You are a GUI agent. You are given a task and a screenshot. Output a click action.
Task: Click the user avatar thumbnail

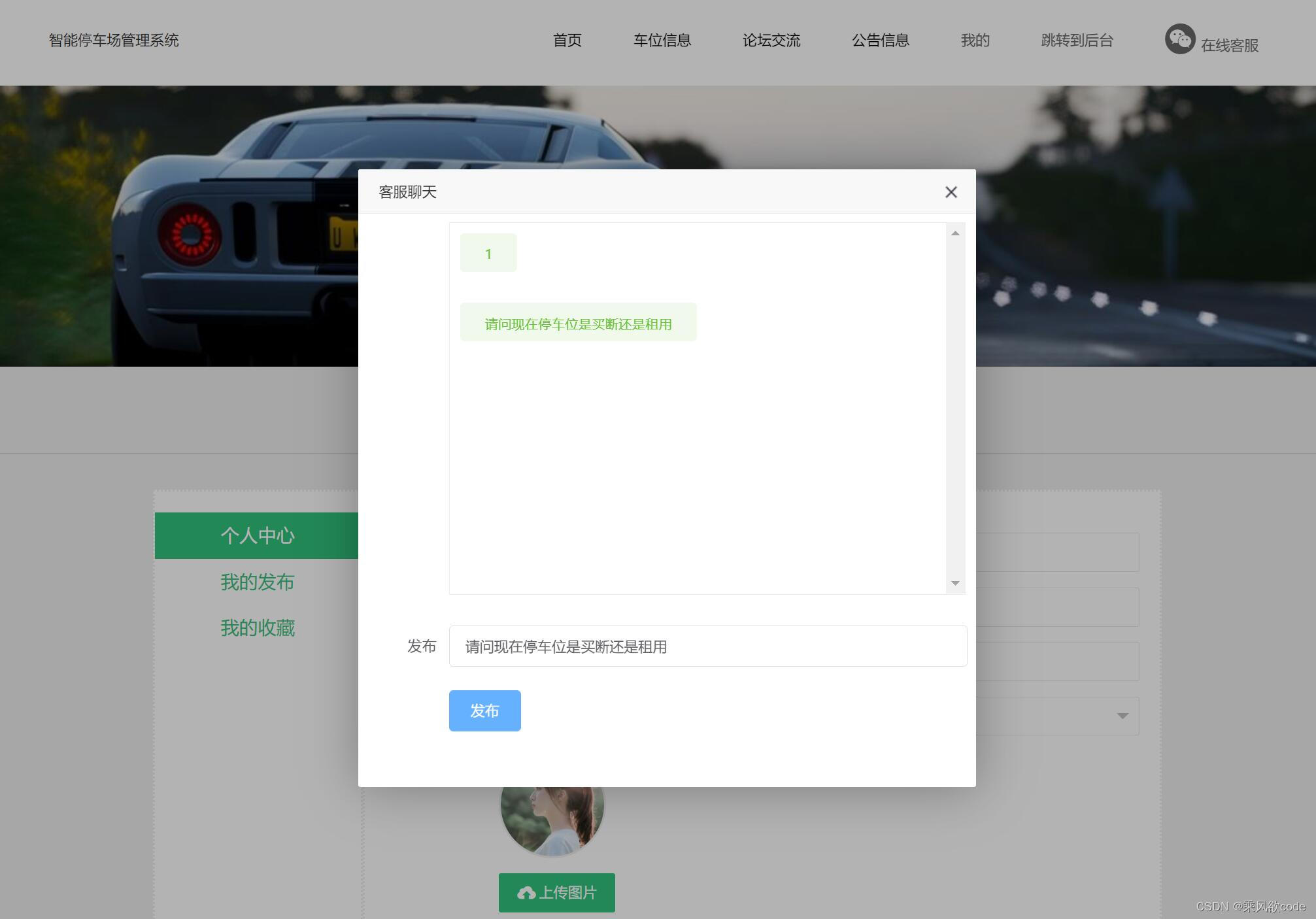click(552, 820)
